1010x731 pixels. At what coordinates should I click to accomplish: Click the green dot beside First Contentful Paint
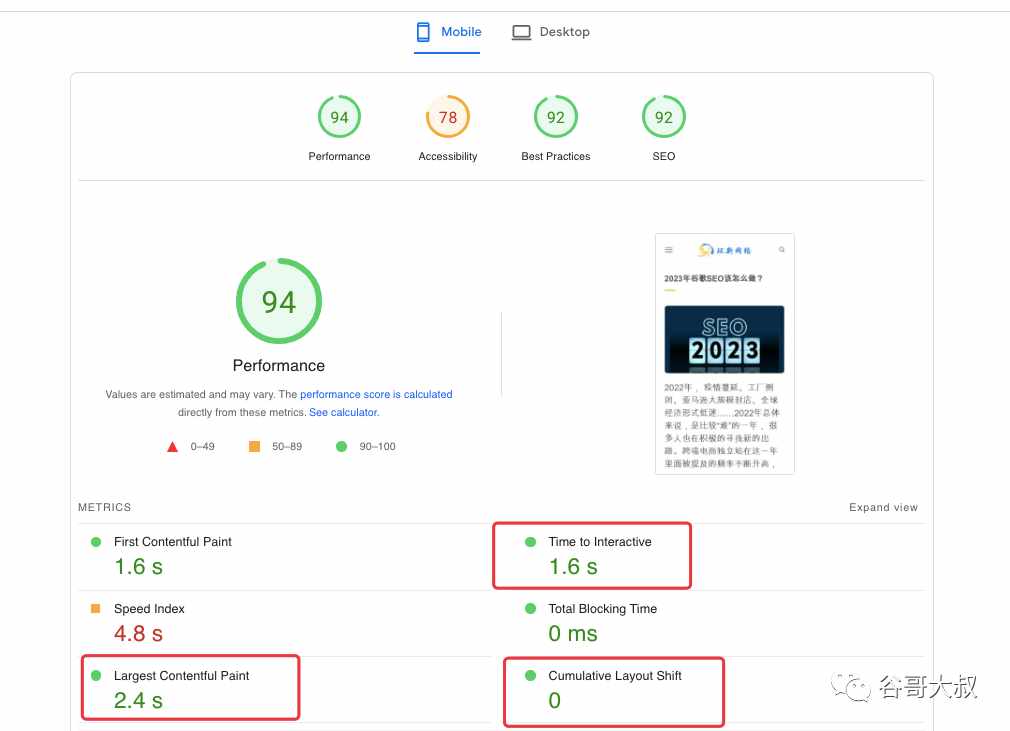click(x=96, y=542)
